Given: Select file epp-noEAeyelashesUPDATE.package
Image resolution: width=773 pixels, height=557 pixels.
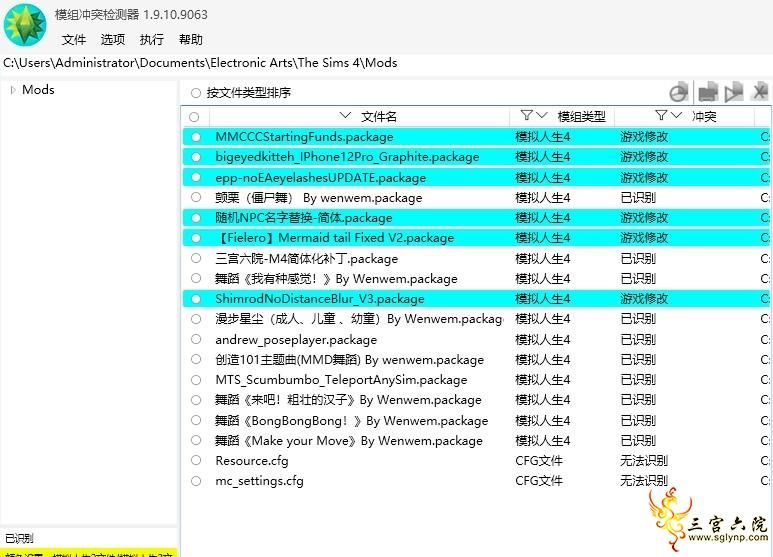Looking at the screenshot, I should 320,177.
